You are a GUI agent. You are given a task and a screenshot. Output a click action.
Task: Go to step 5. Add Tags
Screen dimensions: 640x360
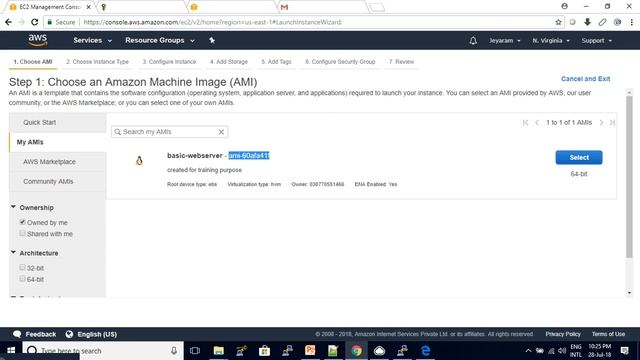click(276, 62)
